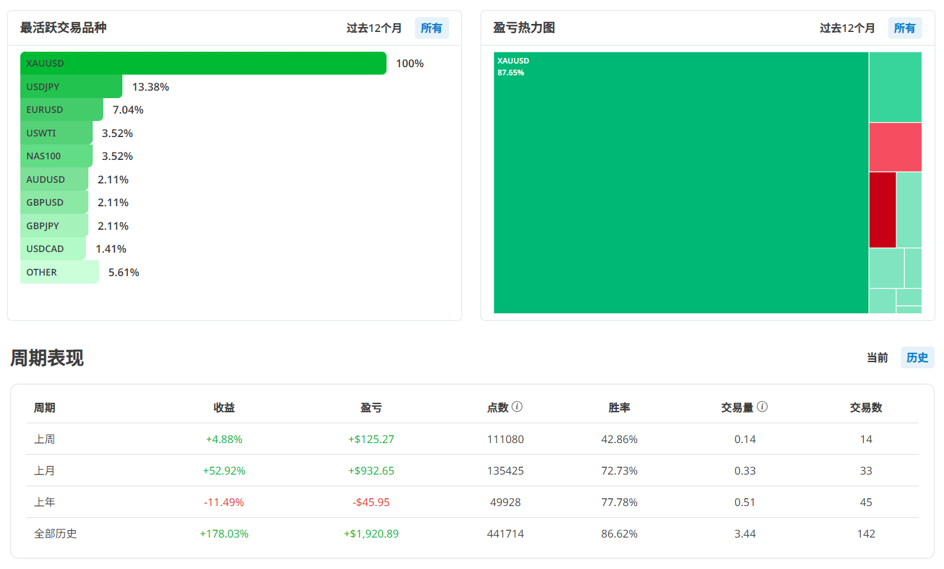Click the OTHER bar at 5.61%
The width and height of the screenshot is (944, 569).
[59, 272]
